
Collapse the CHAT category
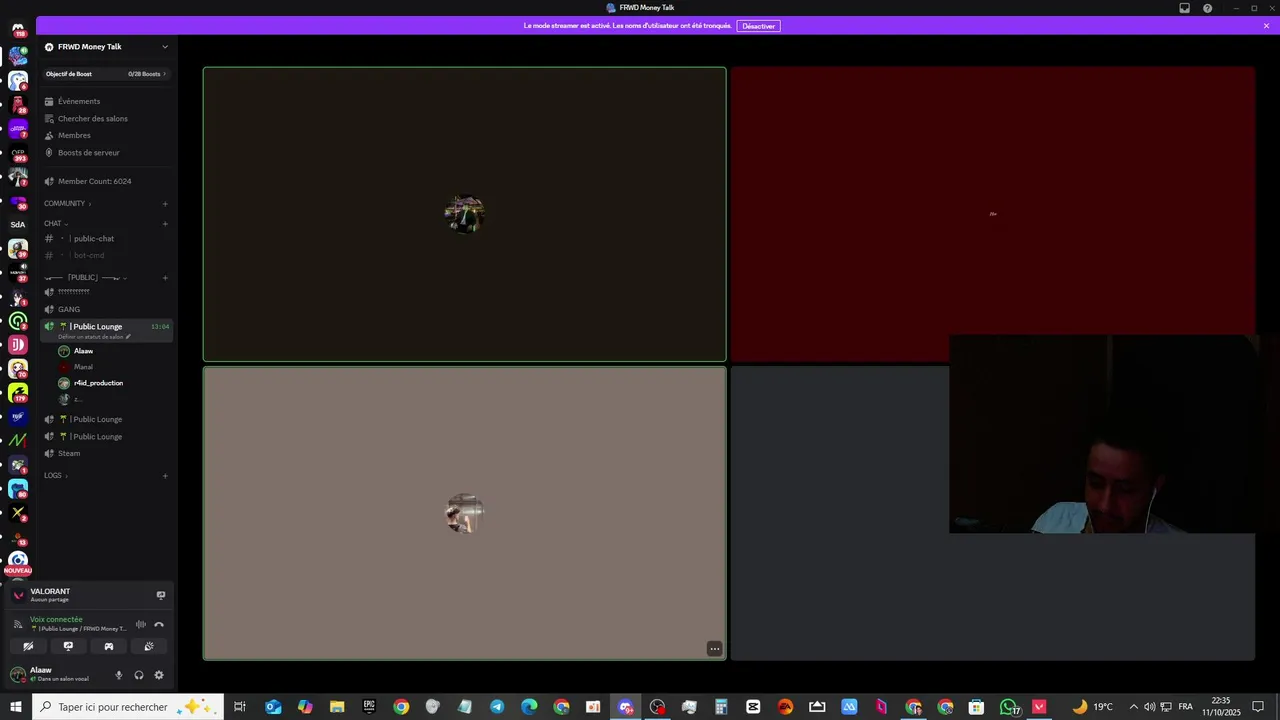tap(56, 223)
